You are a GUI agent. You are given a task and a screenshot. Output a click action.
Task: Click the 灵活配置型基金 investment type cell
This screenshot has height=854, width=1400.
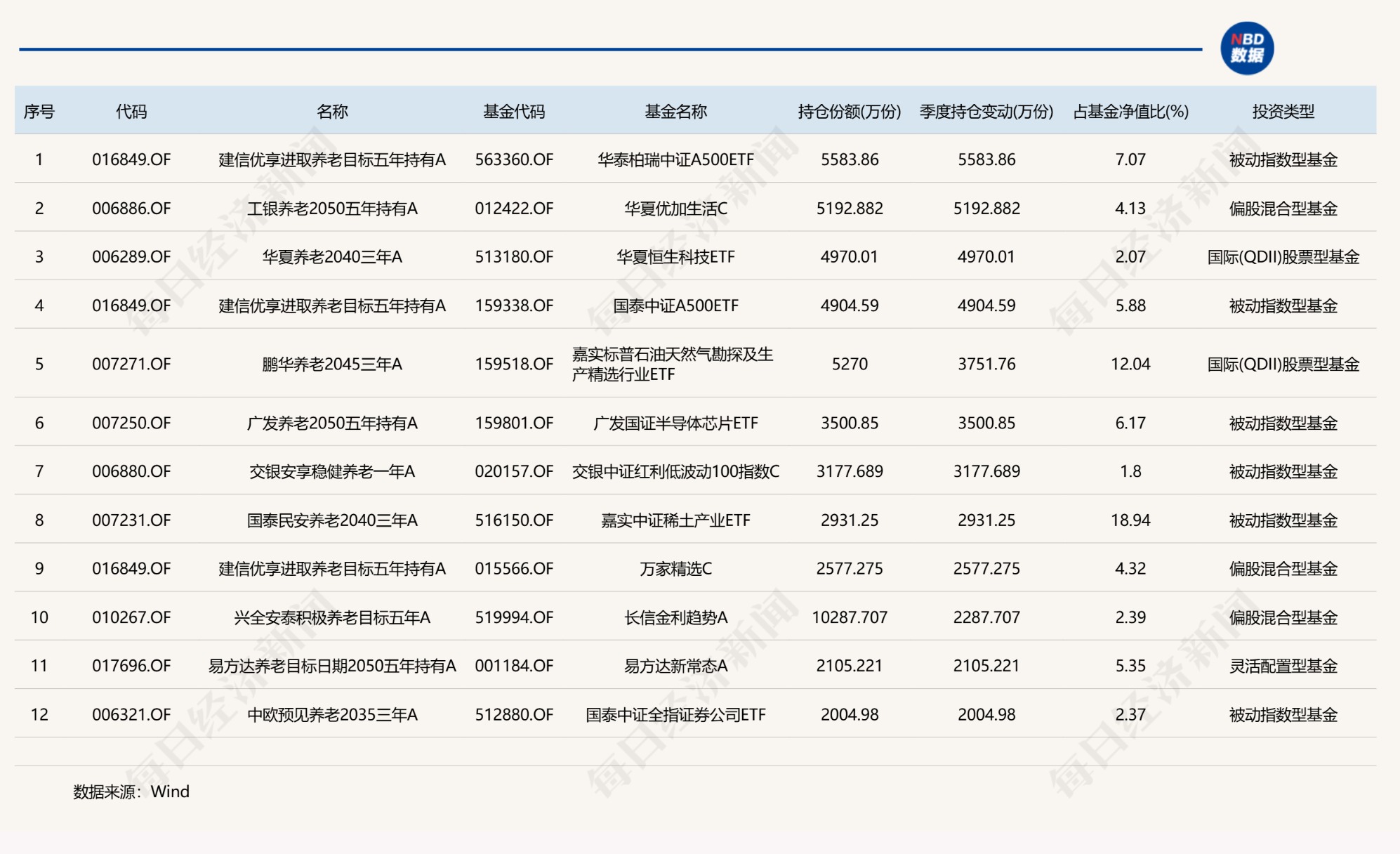pos(1283,666)
